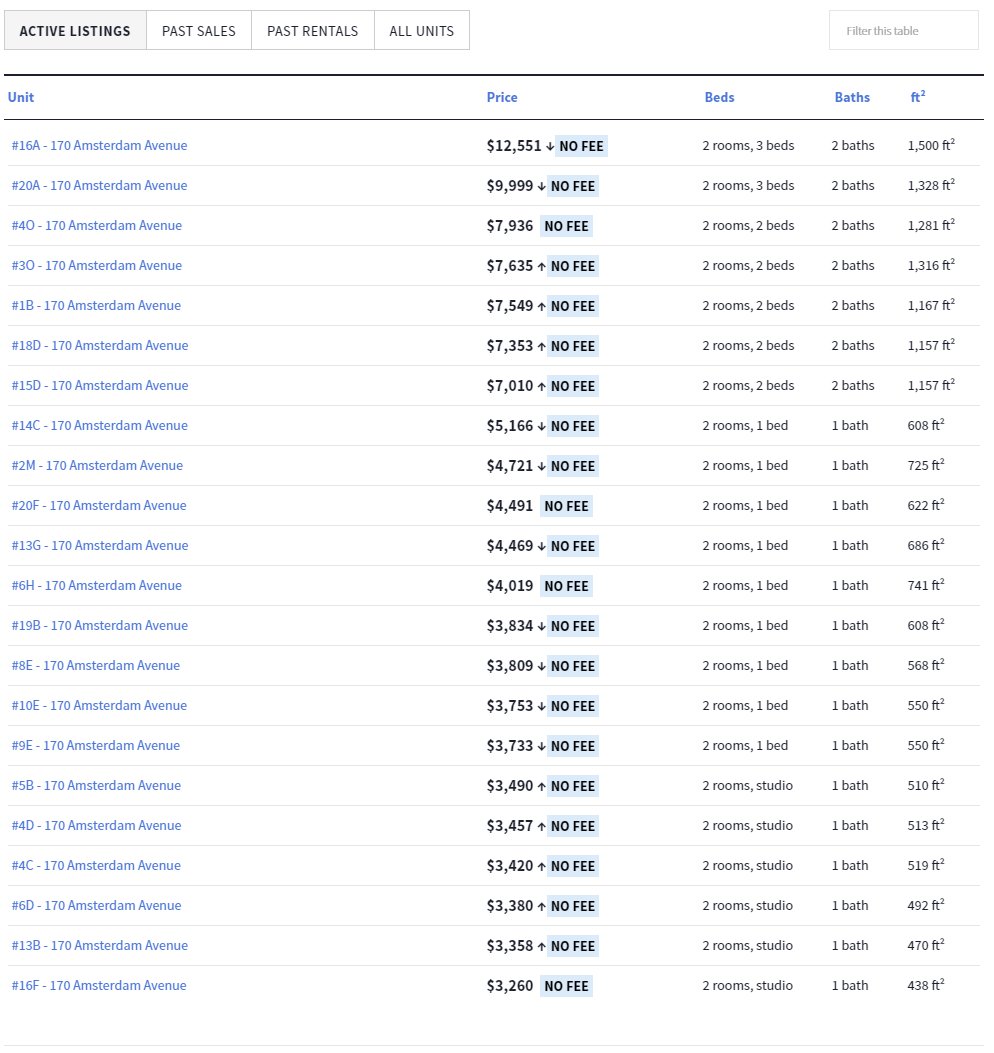Open the #16F studio listing

click(x=99, y=985)
